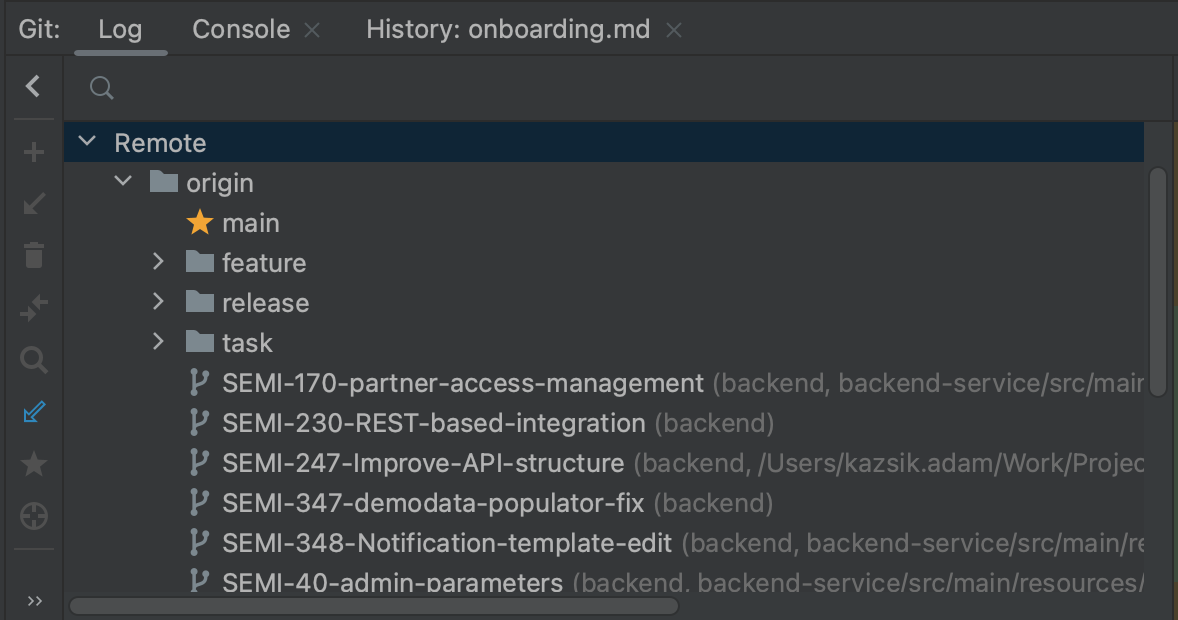
Task: Open more options via the double-arrow icon
Action: (35, 600)
